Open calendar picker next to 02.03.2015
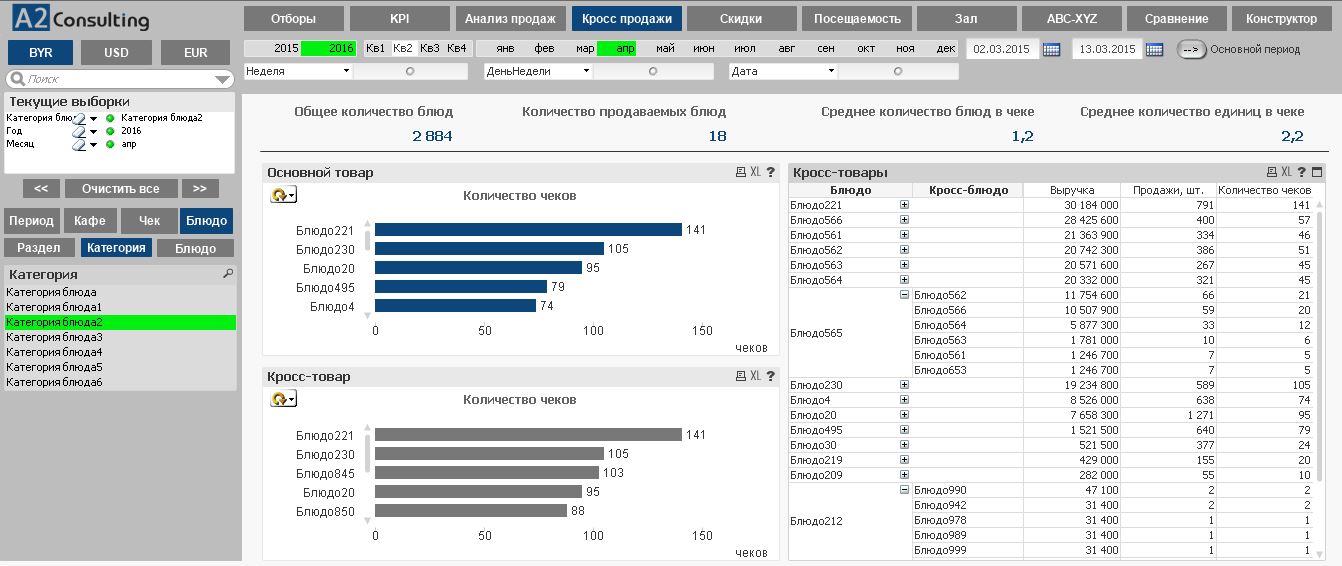The width and height of the screenshot is (1342, 566). click(x=1051, y=49)
